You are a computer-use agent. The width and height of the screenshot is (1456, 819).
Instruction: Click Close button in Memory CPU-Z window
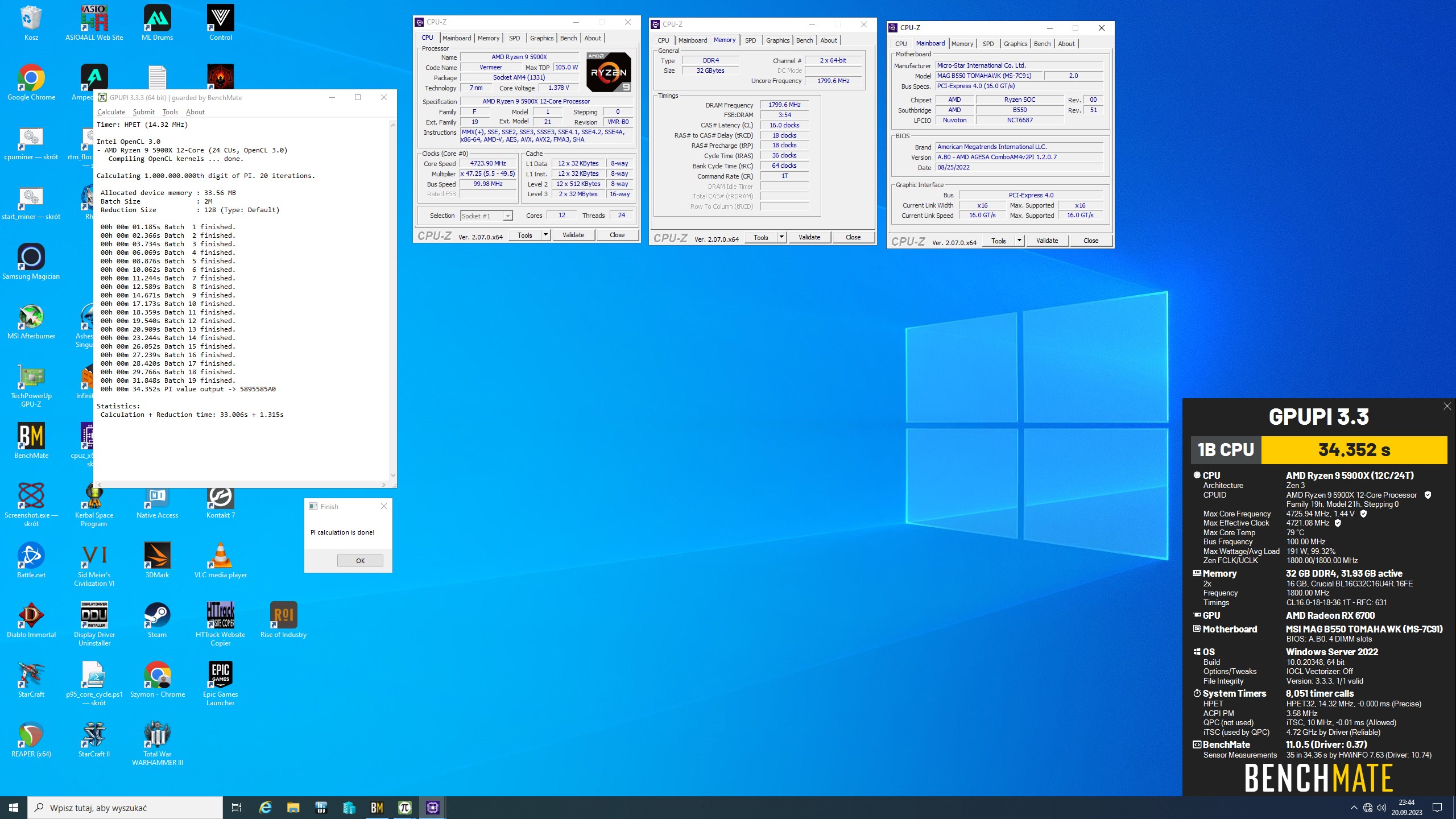[853, 237]
